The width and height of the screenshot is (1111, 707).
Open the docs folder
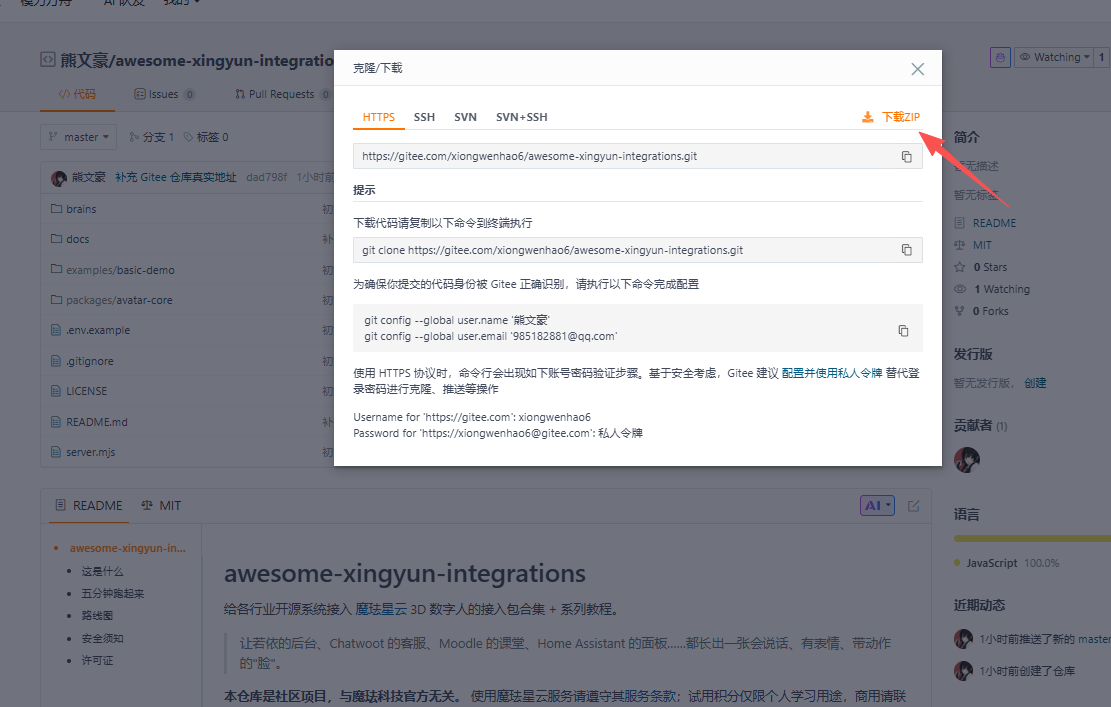point(77,239)
